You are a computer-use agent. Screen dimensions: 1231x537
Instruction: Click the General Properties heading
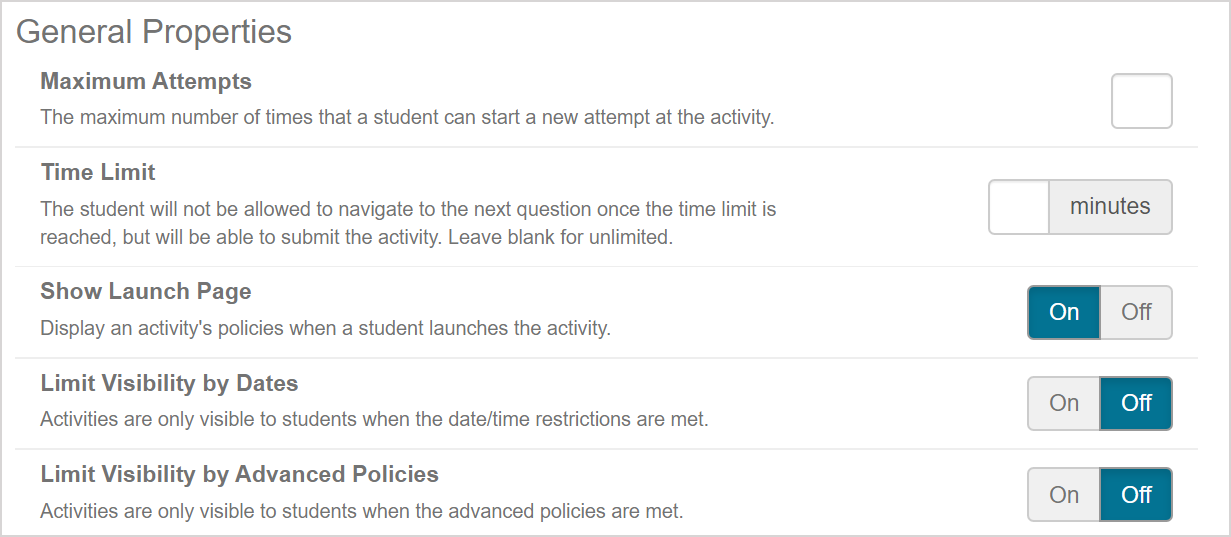pos(154,32)
